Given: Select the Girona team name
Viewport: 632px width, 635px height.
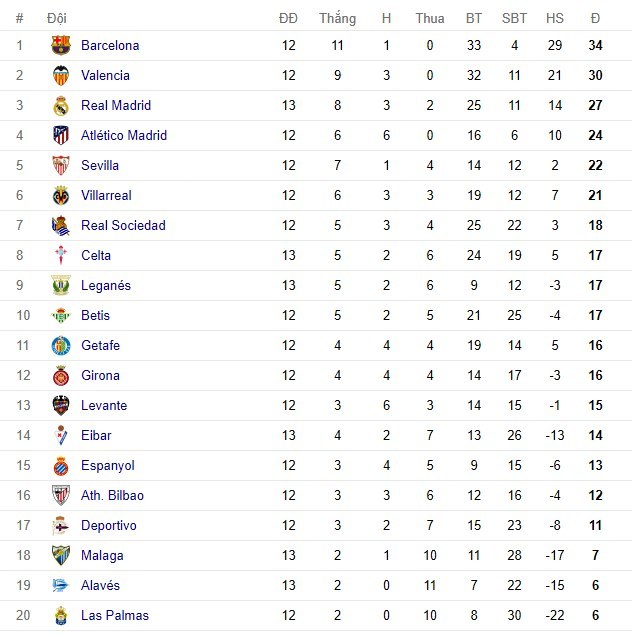Looking at the screenshot, I should click(x=100, y=375).
